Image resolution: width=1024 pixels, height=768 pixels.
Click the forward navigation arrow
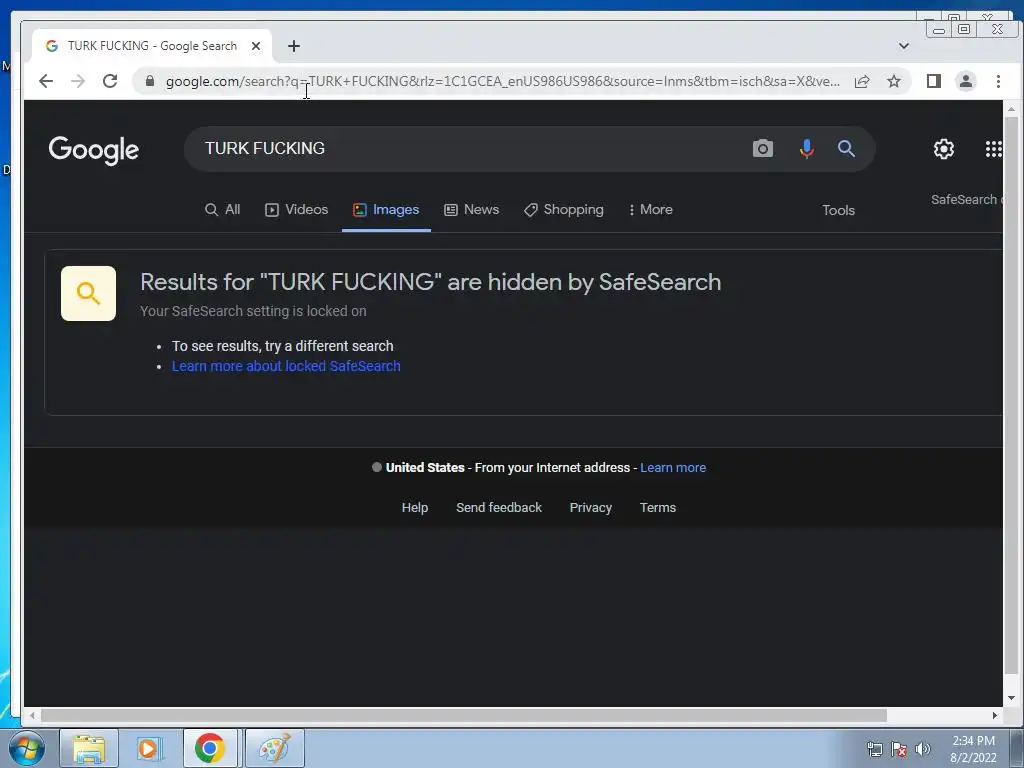pyautogui.click(x=78, y=81)
